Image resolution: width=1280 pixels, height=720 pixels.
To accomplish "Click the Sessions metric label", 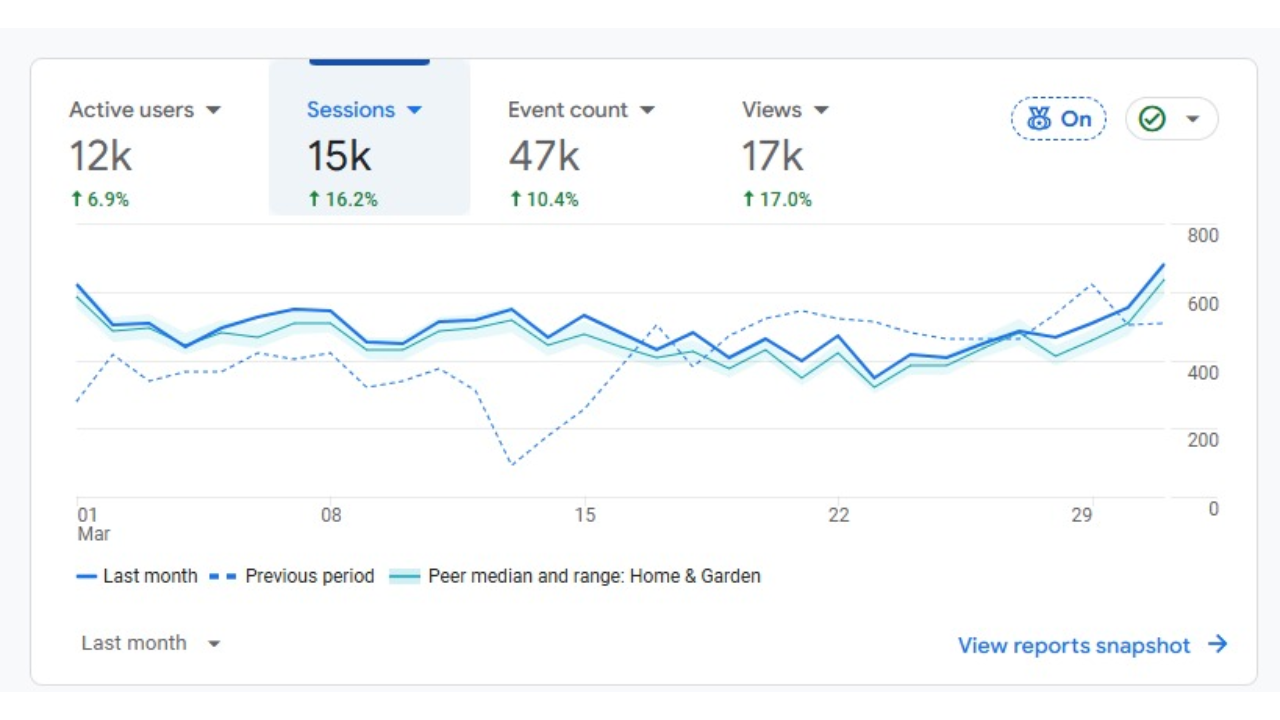I will [x=350, y=110].
